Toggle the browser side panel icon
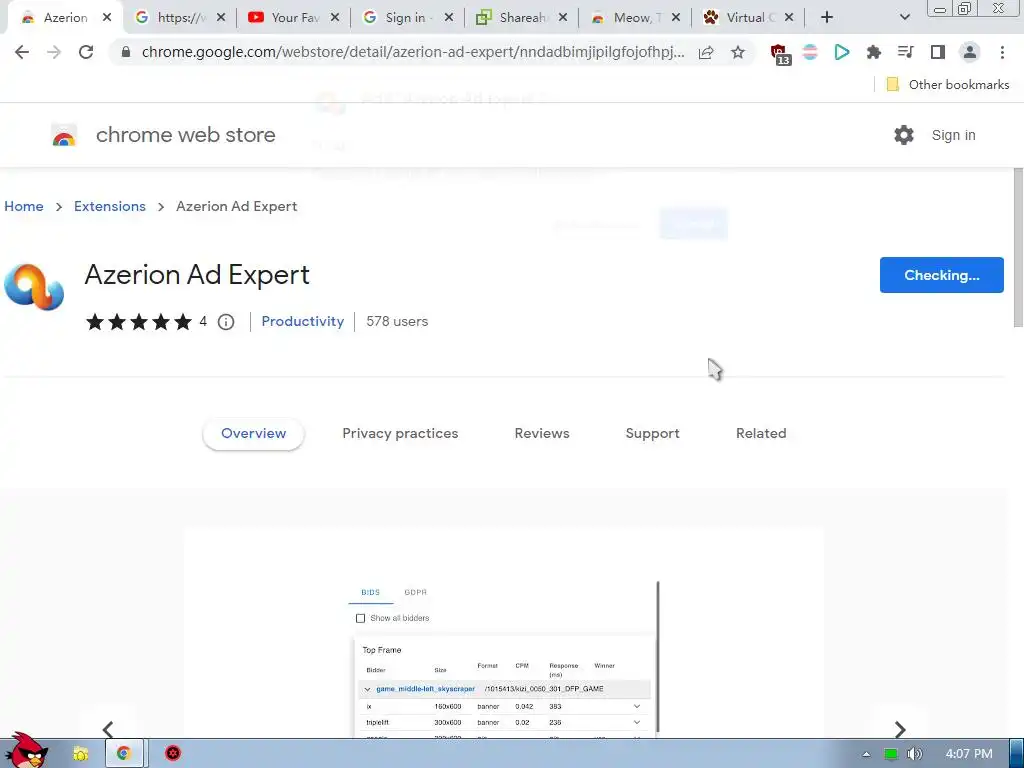Screen dimensions: 1024x768 coord(938,52)
